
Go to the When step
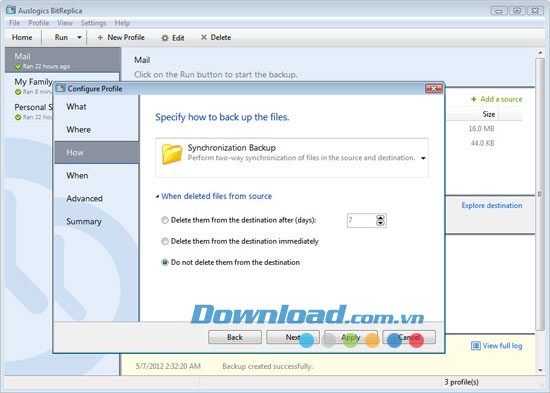pyautogui.click(x=96, y=175)
